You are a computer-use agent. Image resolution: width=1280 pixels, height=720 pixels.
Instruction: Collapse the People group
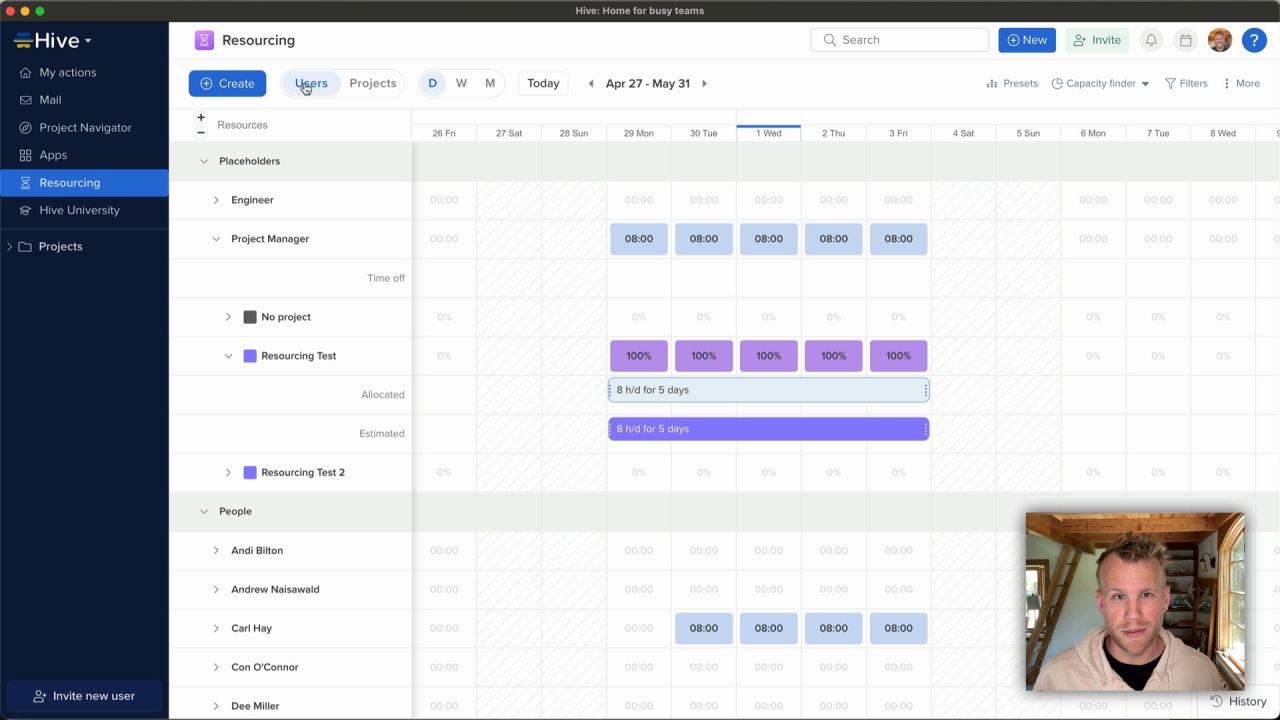[204, 511]
